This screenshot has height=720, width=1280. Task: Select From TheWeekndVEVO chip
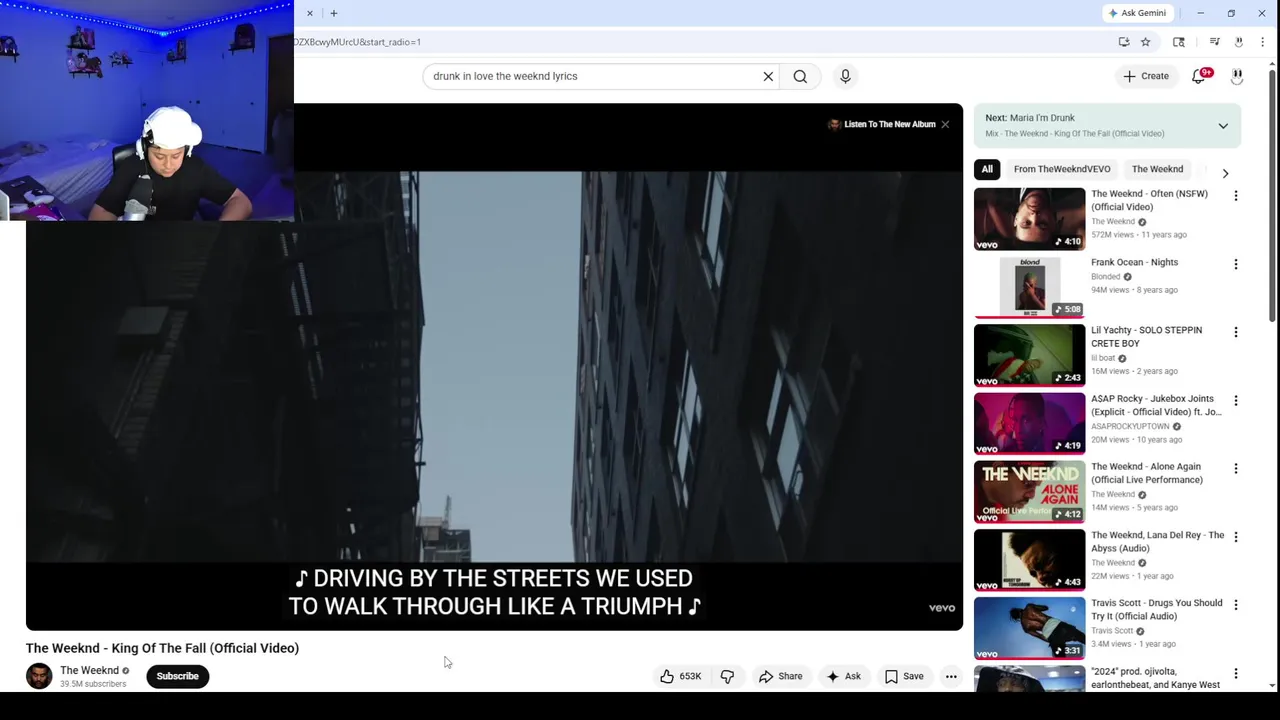tap(1062, 169)
